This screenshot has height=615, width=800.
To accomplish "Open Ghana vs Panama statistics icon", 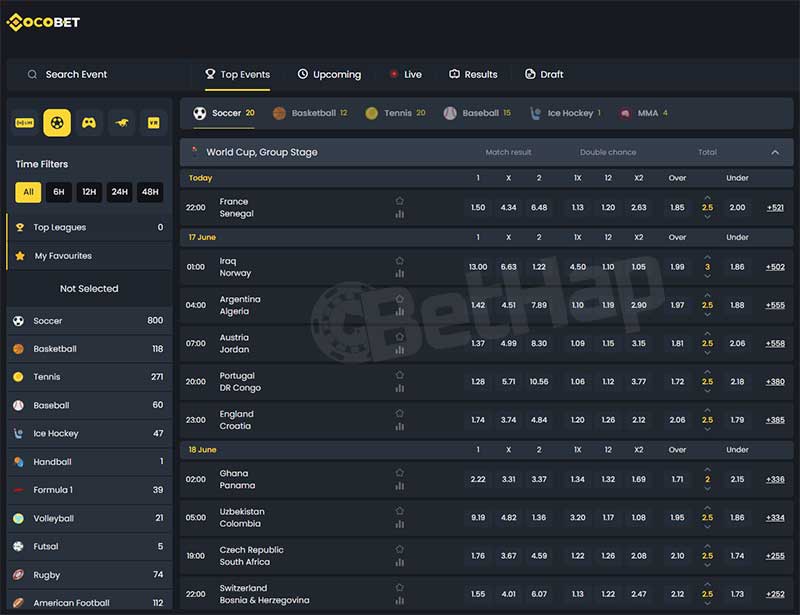I will pyautogui.click(x=399, y=486).
